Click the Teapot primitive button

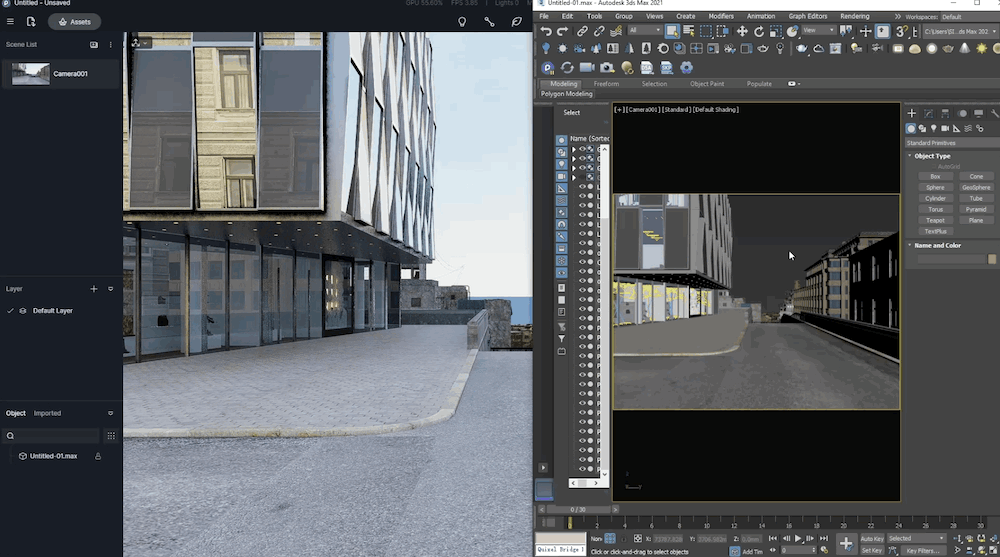(x=935, y=220)
